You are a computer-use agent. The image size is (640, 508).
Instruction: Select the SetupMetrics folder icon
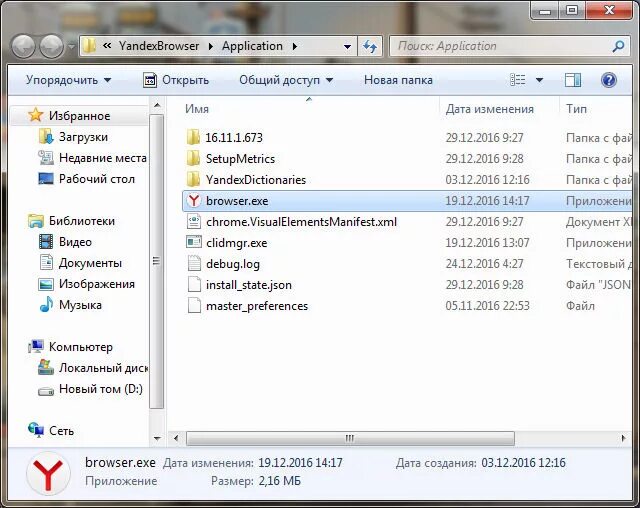[193, 158]
